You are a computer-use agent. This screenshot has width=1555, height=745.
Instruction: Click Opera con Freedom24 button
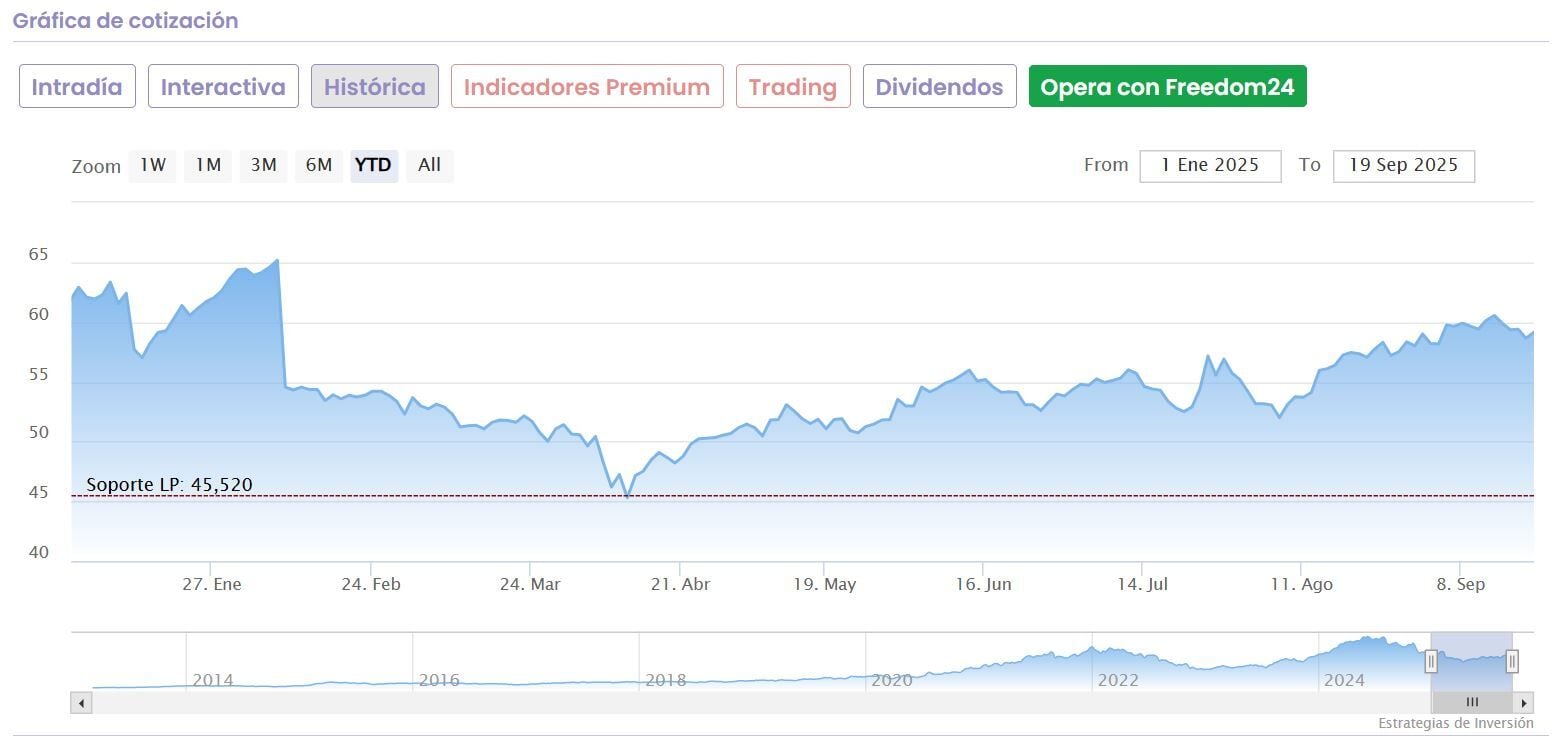pyautogui.click(x=1167, y=87)
